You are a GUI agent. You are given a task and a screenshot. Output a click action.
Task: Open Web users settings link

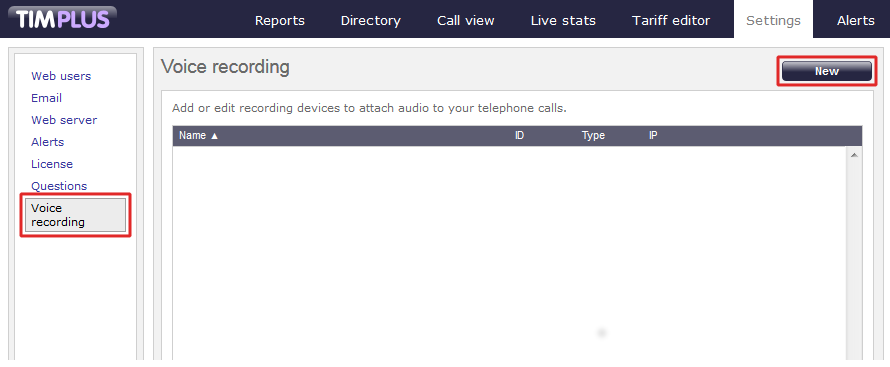click(x=61, y=76)
